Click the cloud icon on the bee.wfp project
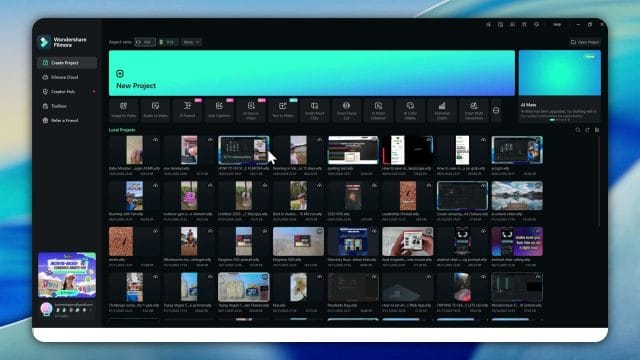Screen dimensions: 640x360 coord(319,277)
